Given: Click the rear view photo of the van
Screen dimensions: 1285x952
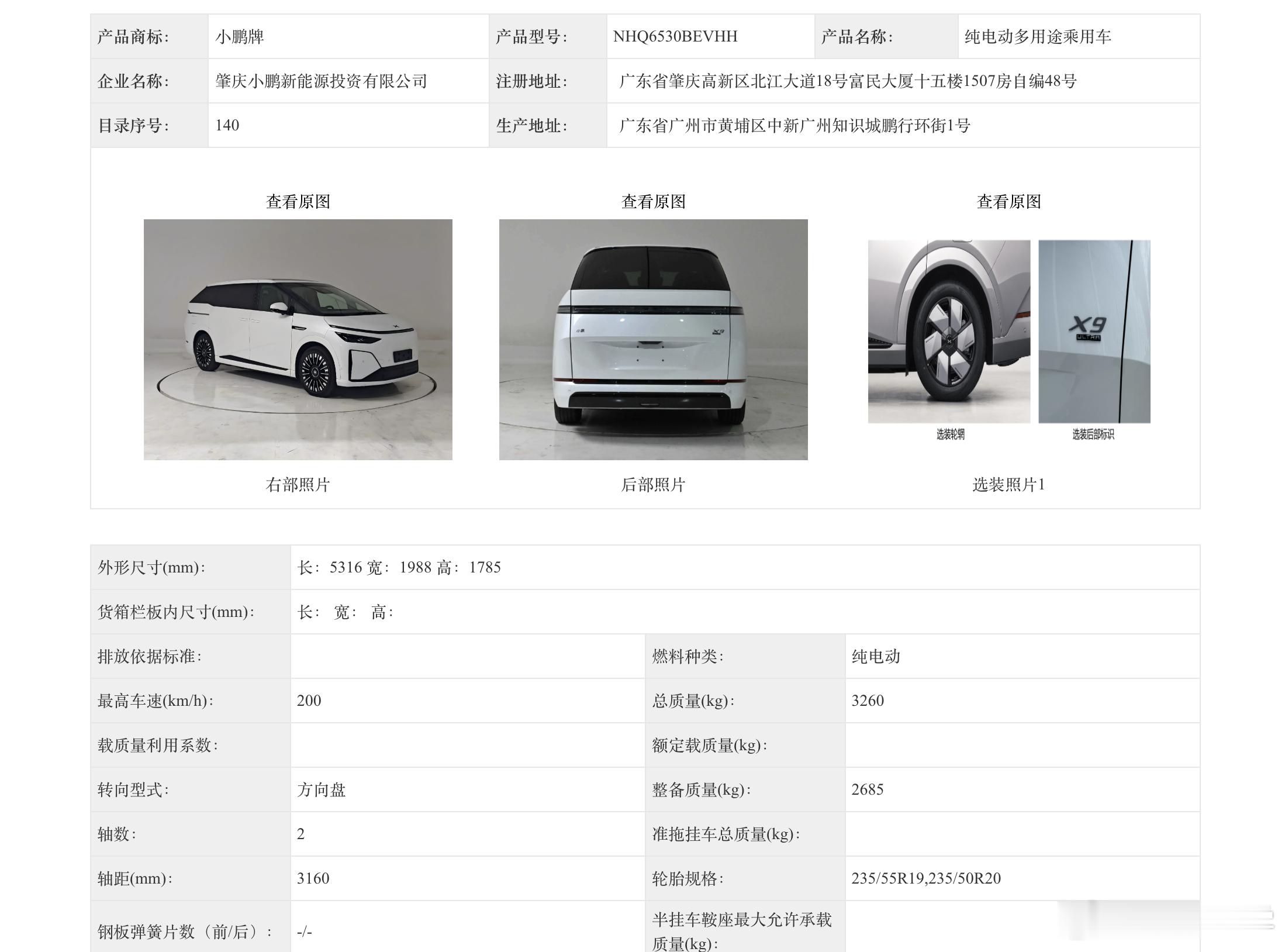Looking at the screenshot, I should [653, 339].
